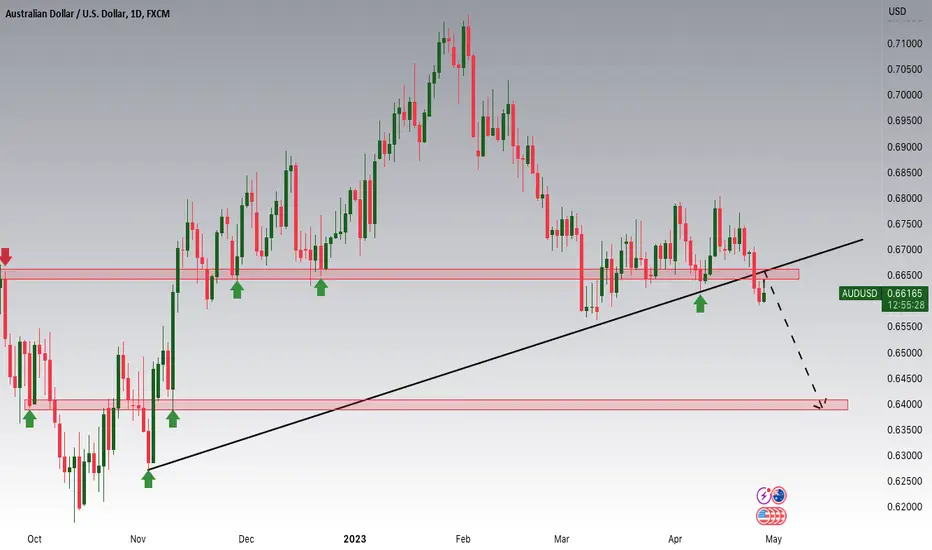Select the upper red resistance zone rectangle

399,274
